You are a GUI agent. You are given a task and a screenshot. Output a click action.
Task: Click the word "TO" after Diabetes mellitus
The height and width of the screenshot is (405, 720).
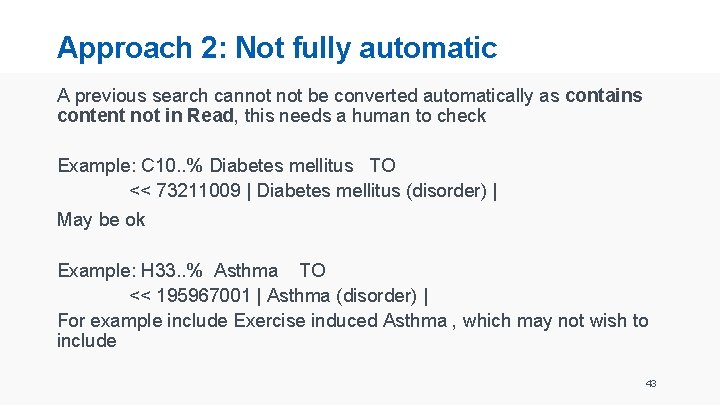click(x=382, y=165)
